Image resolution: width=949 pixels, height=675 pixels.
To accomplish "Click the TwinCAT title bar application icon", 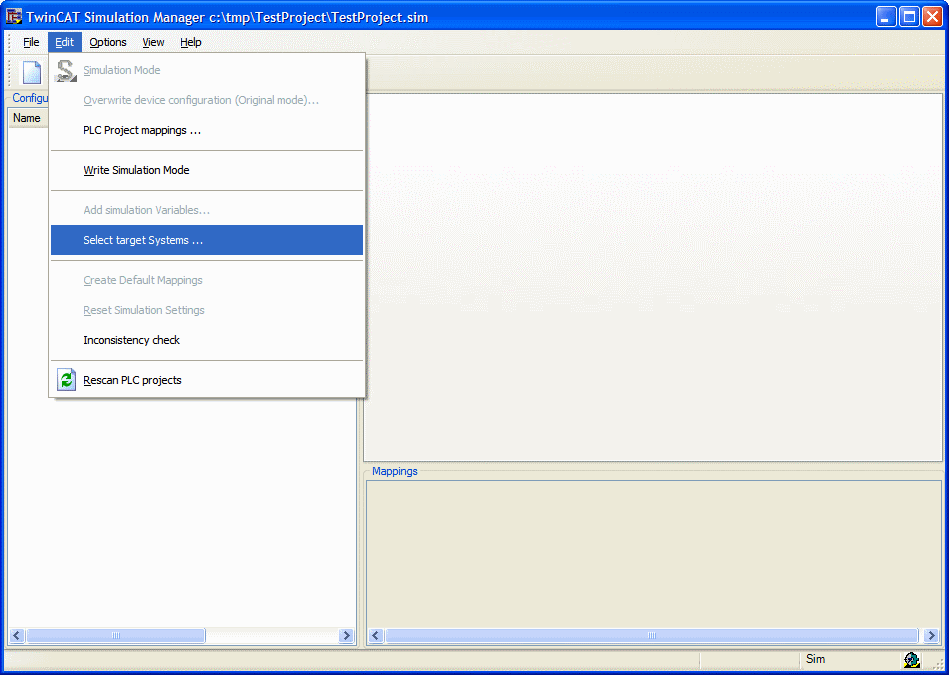I will 13,16.
